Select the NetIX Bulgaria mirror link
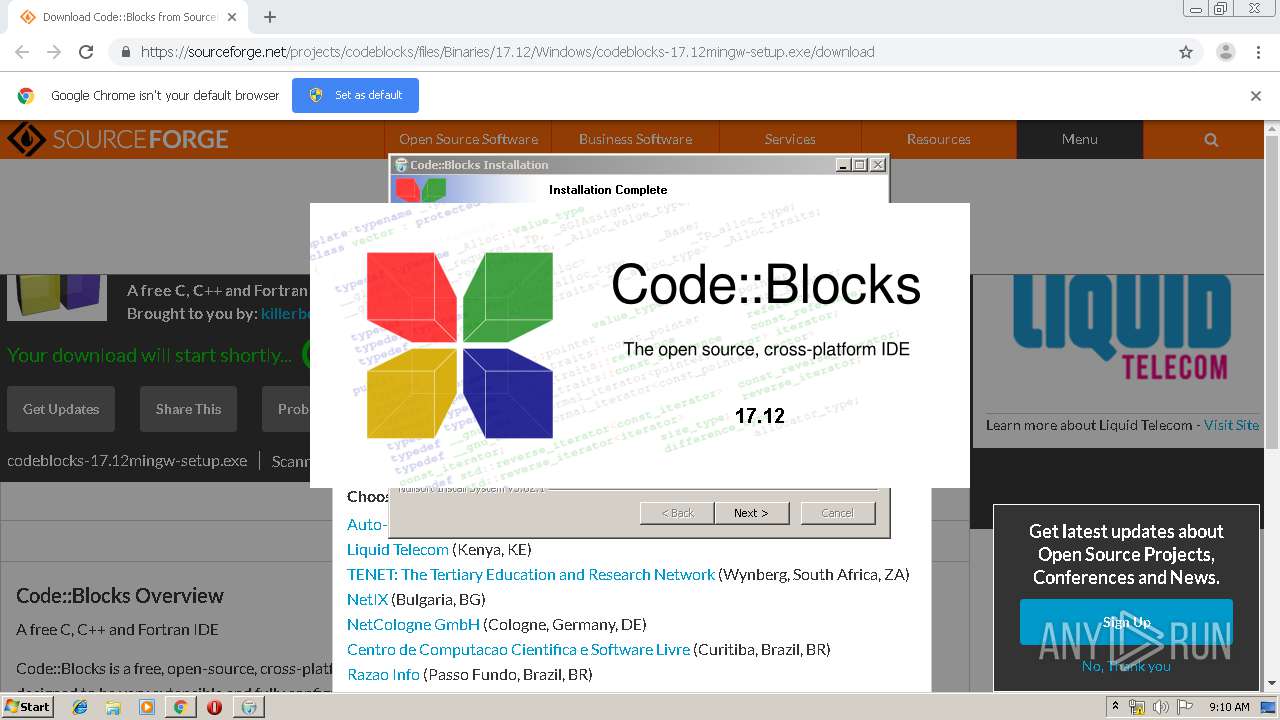Viewport: 1280px width, 720px height. [367, 599]
